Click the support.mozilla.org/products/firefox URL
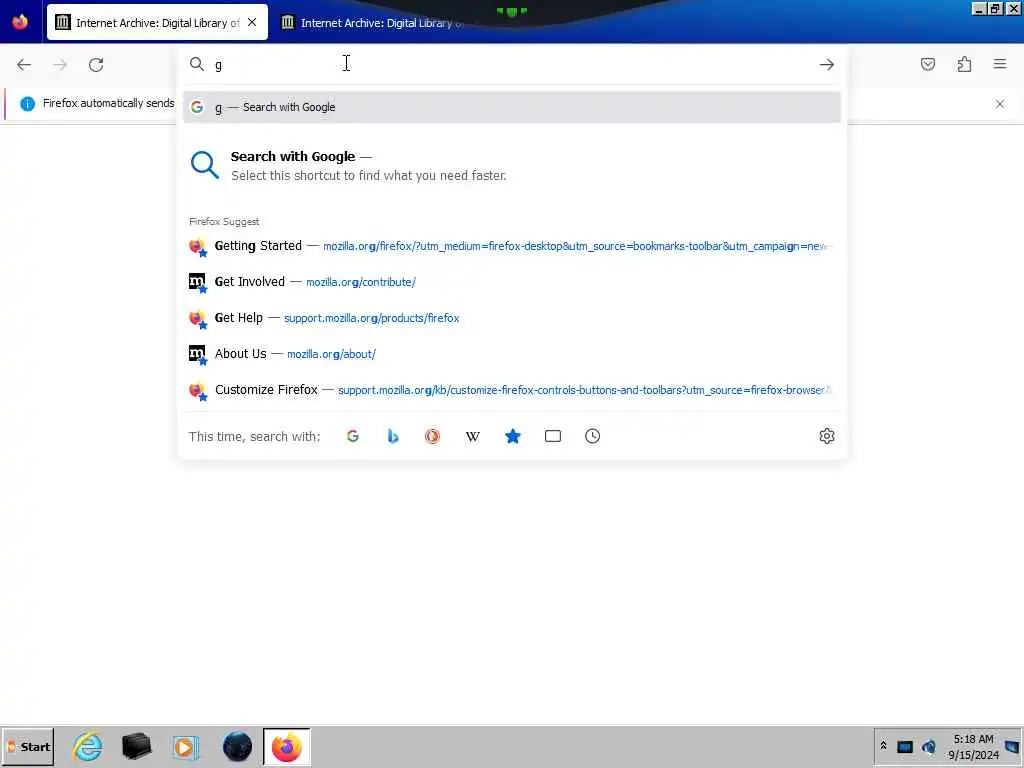The image size is (1024, 768). coord(372,318)
